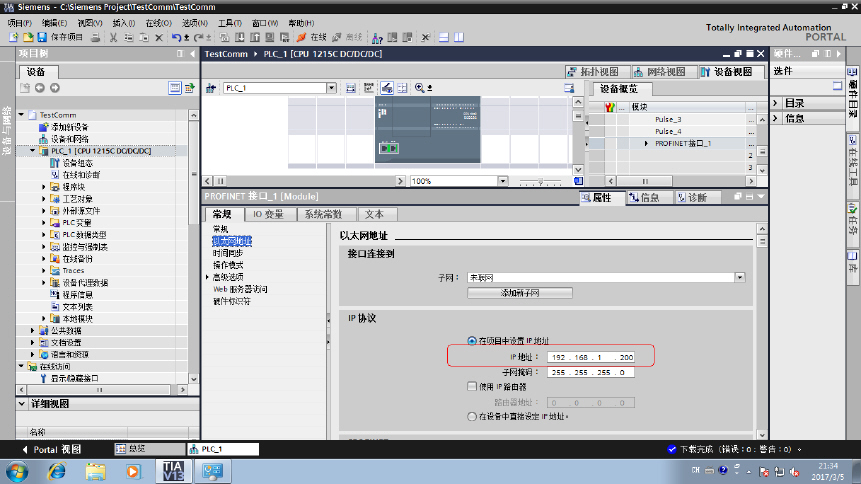Expand PROFINET interface_1 row in device overview
Image resolution: width=861 pixels, height=484 pixels.
click(646, 143)
